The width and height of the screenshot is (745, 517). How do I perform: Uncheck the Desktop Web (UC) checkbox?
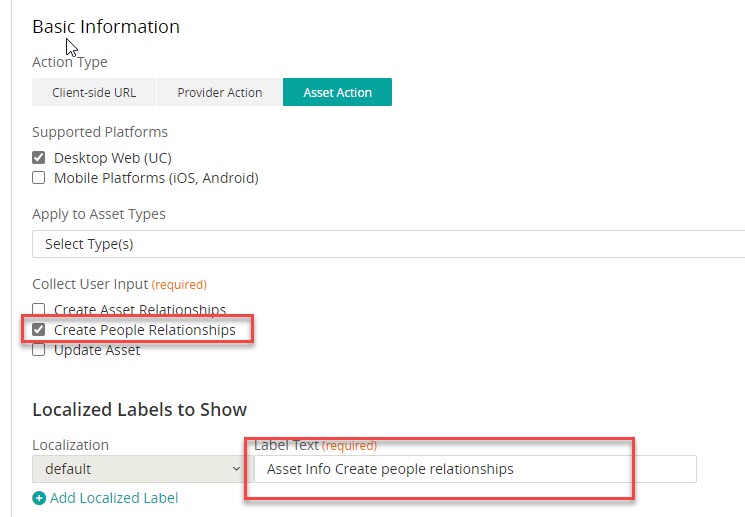(39, 158)
